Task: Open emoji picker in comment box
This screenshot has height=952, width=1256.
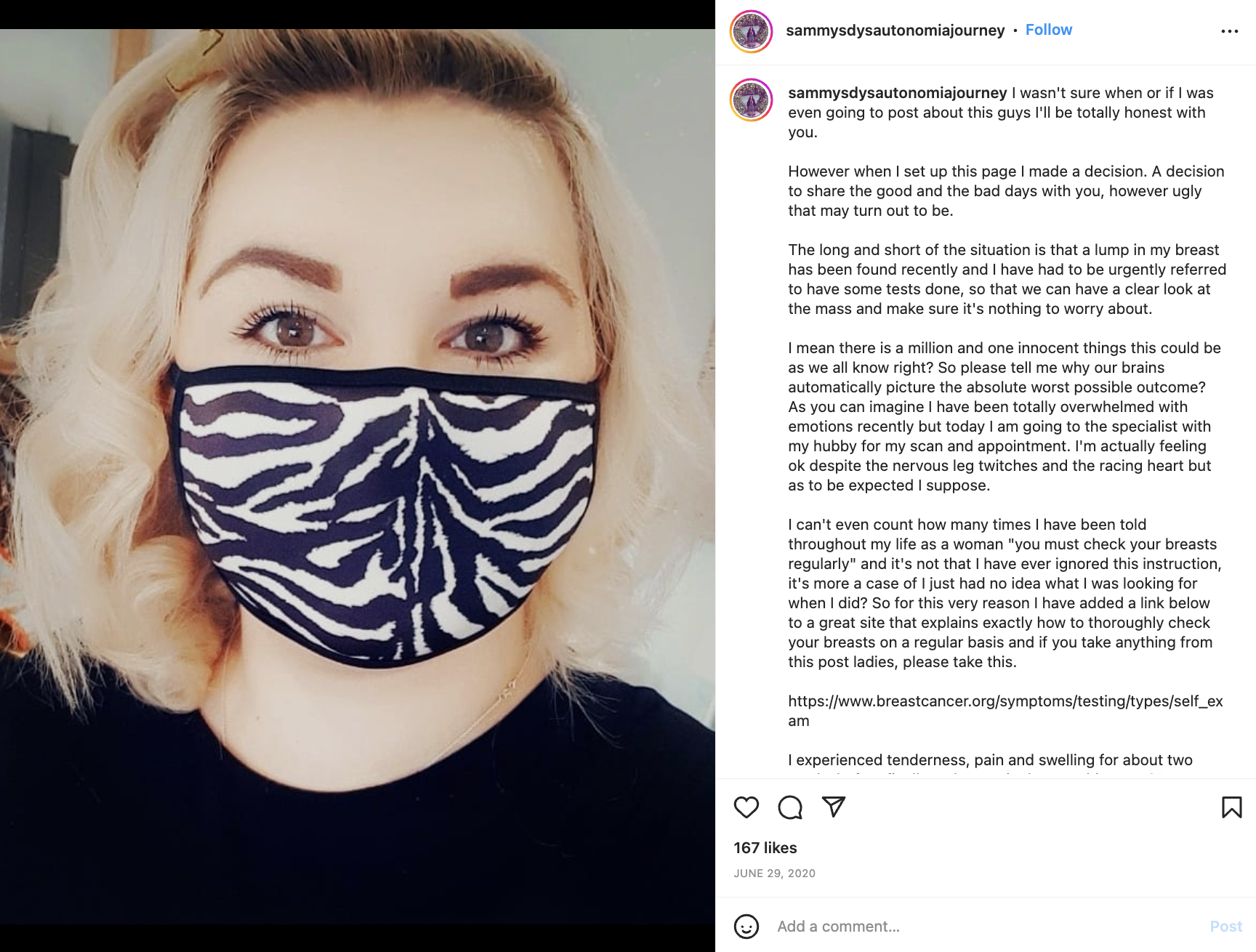Action: [746, 927]
